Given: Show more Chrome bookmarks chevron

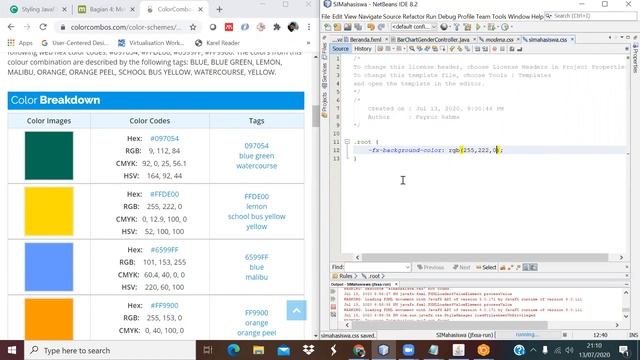Looking at the screenshot, I should (x=308, y=43).
